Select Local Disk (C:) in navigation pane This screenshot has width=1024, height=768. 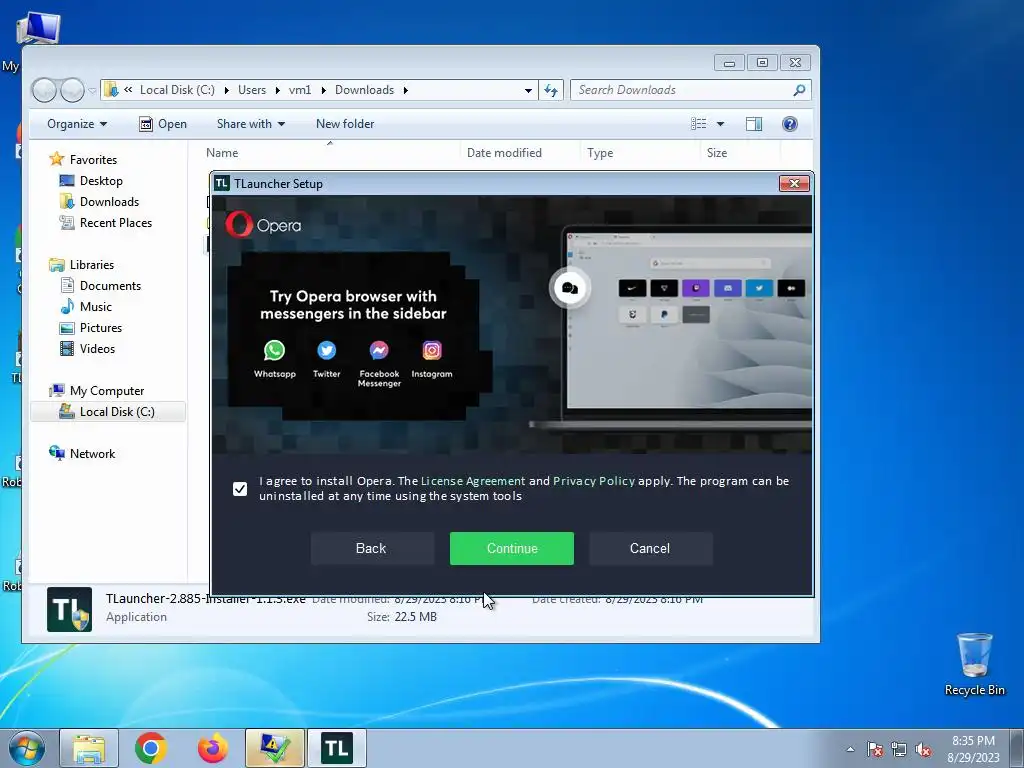[x=108, y=411]
